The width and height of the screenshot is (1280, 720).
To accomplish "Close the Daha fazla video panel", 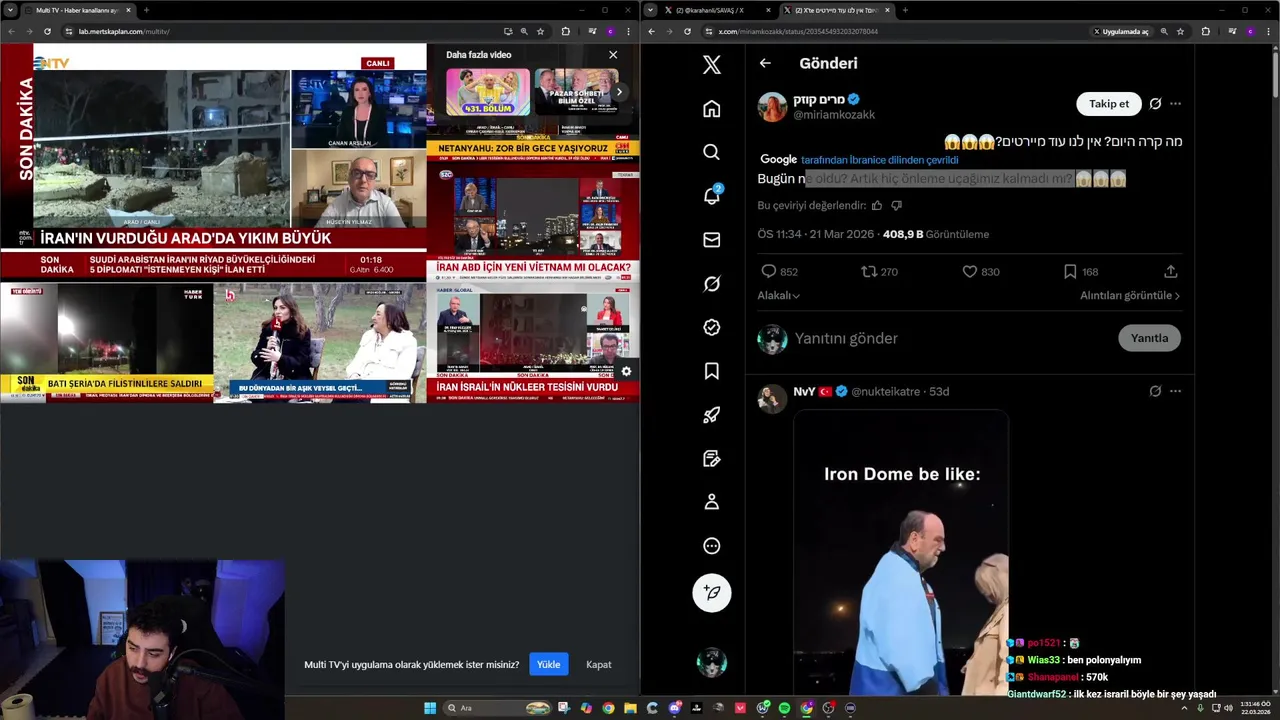I will (613, 55).
